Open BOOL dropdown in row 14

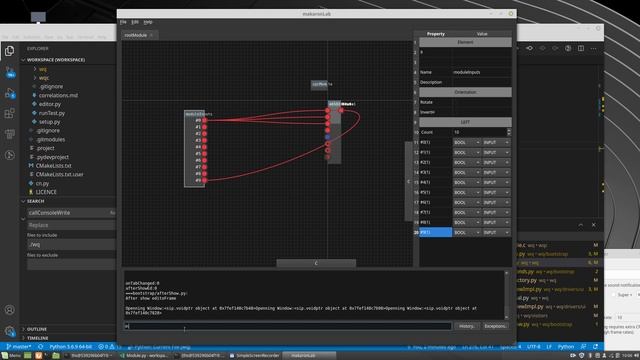click(467, 172)
